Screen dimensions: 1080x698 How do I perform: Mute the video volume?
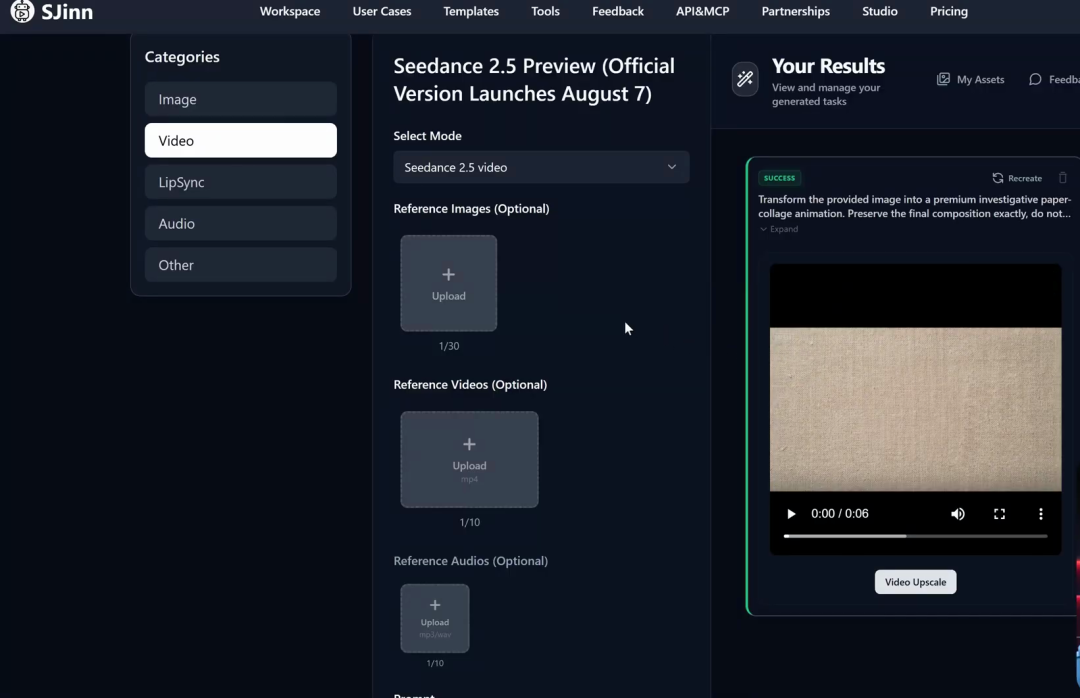[x=957, y=514]
